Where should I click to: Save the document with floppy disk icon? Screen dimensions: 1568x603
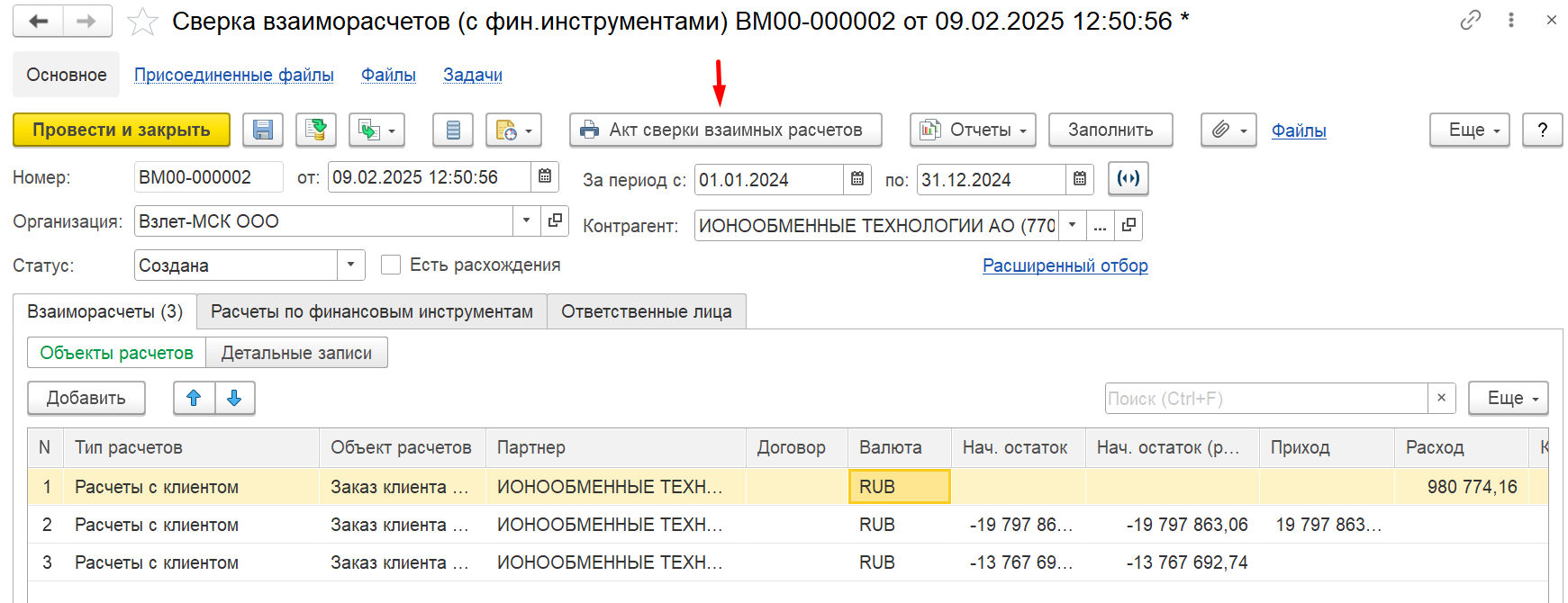point(263,130)
